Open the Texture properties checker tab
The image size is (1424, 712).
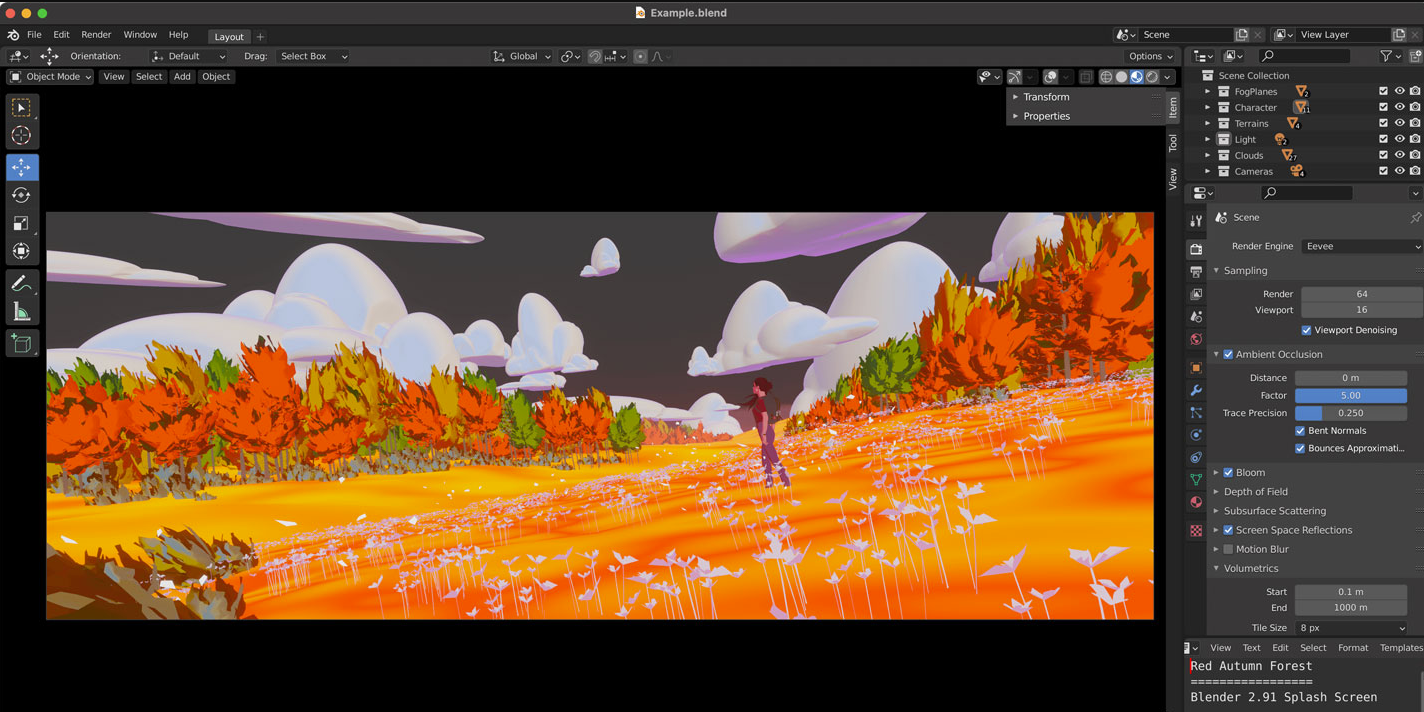[1196, 531]
